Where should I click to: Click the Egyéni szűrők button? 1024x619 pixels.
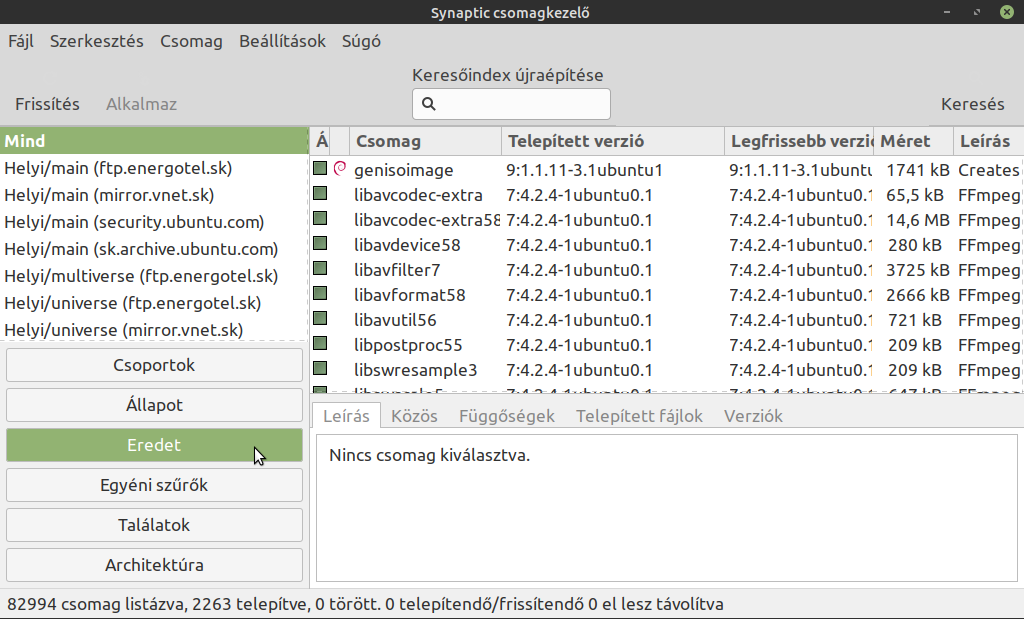point(154,485)
